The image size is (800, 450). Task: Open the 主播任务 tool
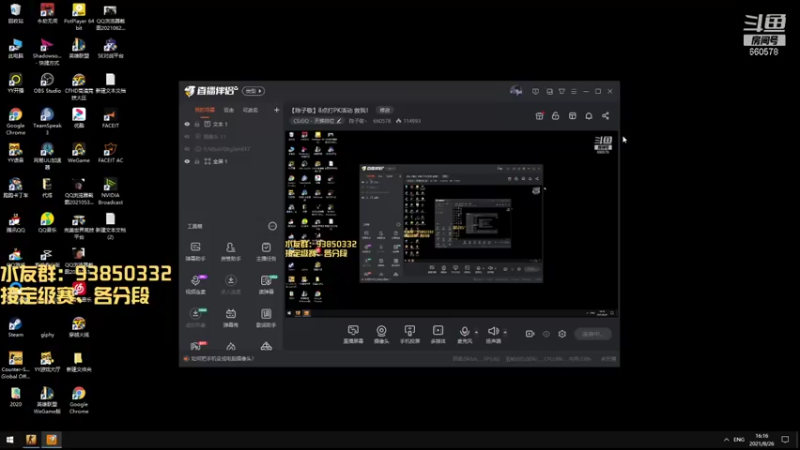[x=266, y=252]
